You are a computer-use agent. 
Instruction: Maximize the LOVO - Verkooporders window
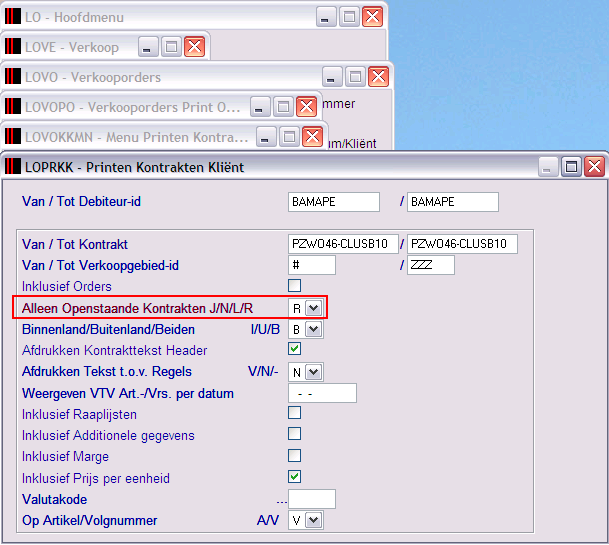pyautogui.click(x=355, y=77)
